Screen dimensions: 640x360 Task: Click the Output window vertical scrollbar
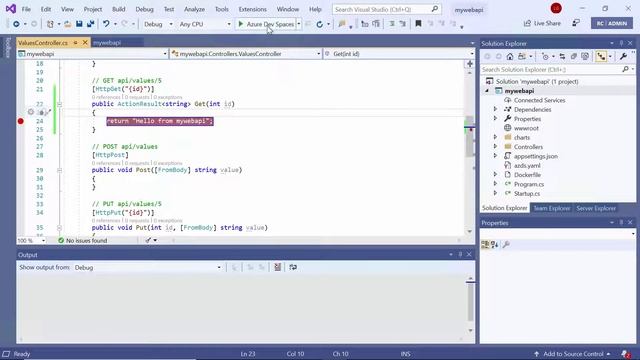click(x=470, y=303)
